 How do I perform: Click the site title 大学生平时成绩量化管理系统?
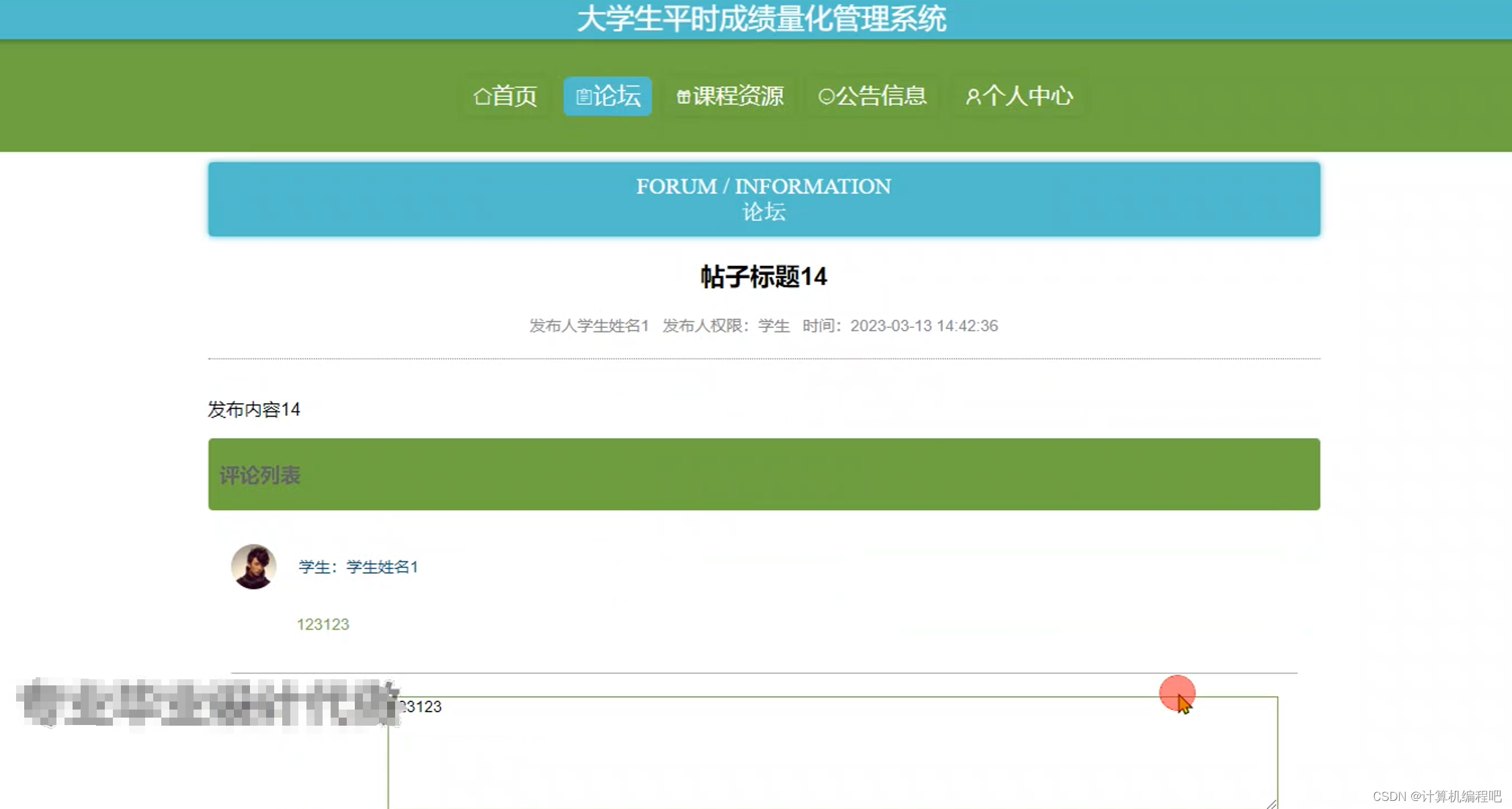(761, 19)
